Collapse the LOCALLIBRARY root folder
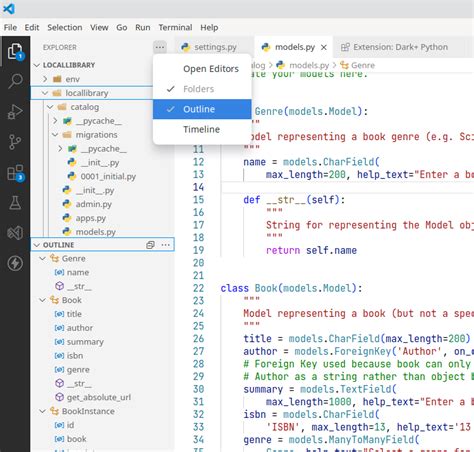This screenshot has height=452, width=474. (x=37, y=65)
